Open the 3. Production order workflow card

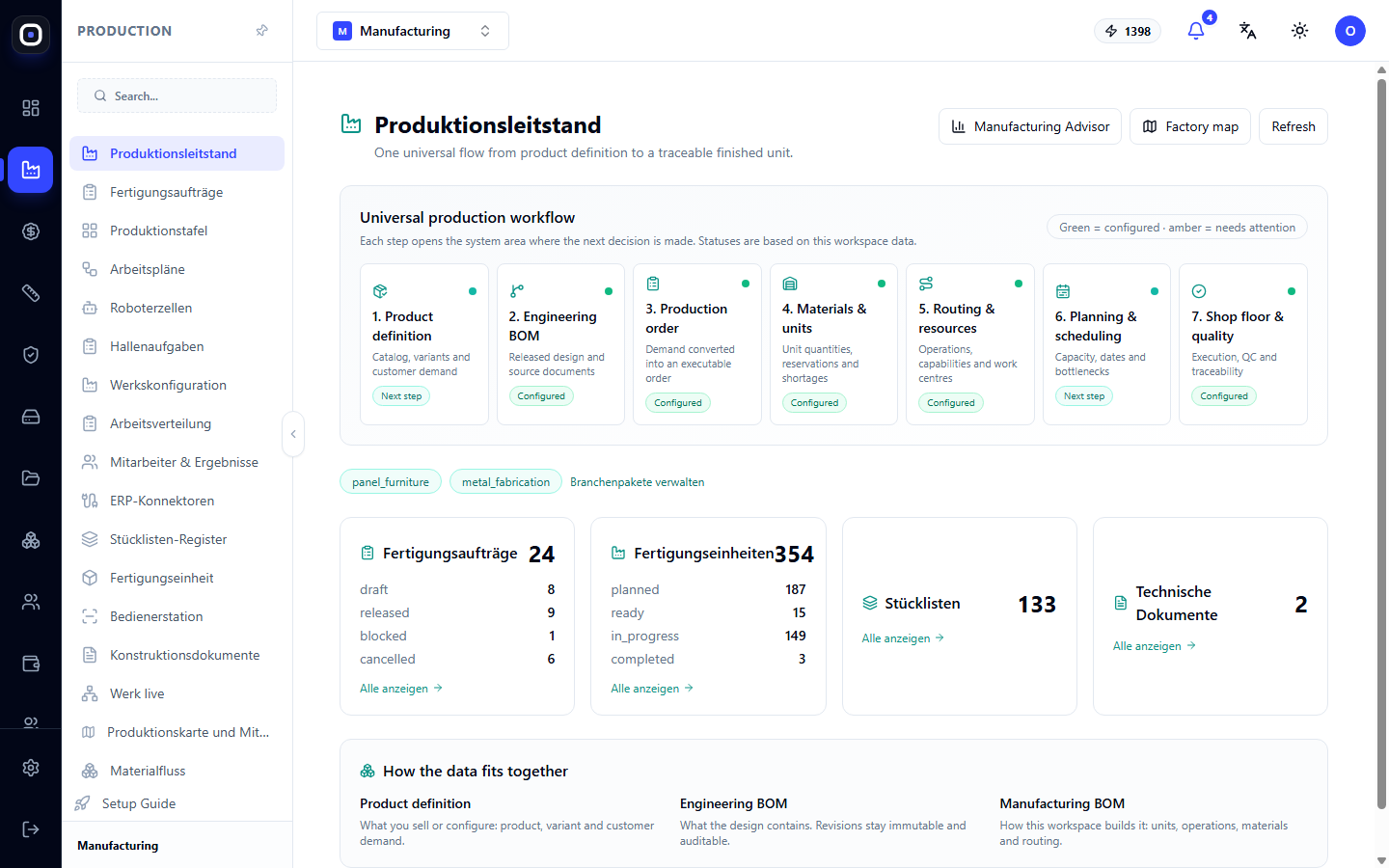(697, 344)
